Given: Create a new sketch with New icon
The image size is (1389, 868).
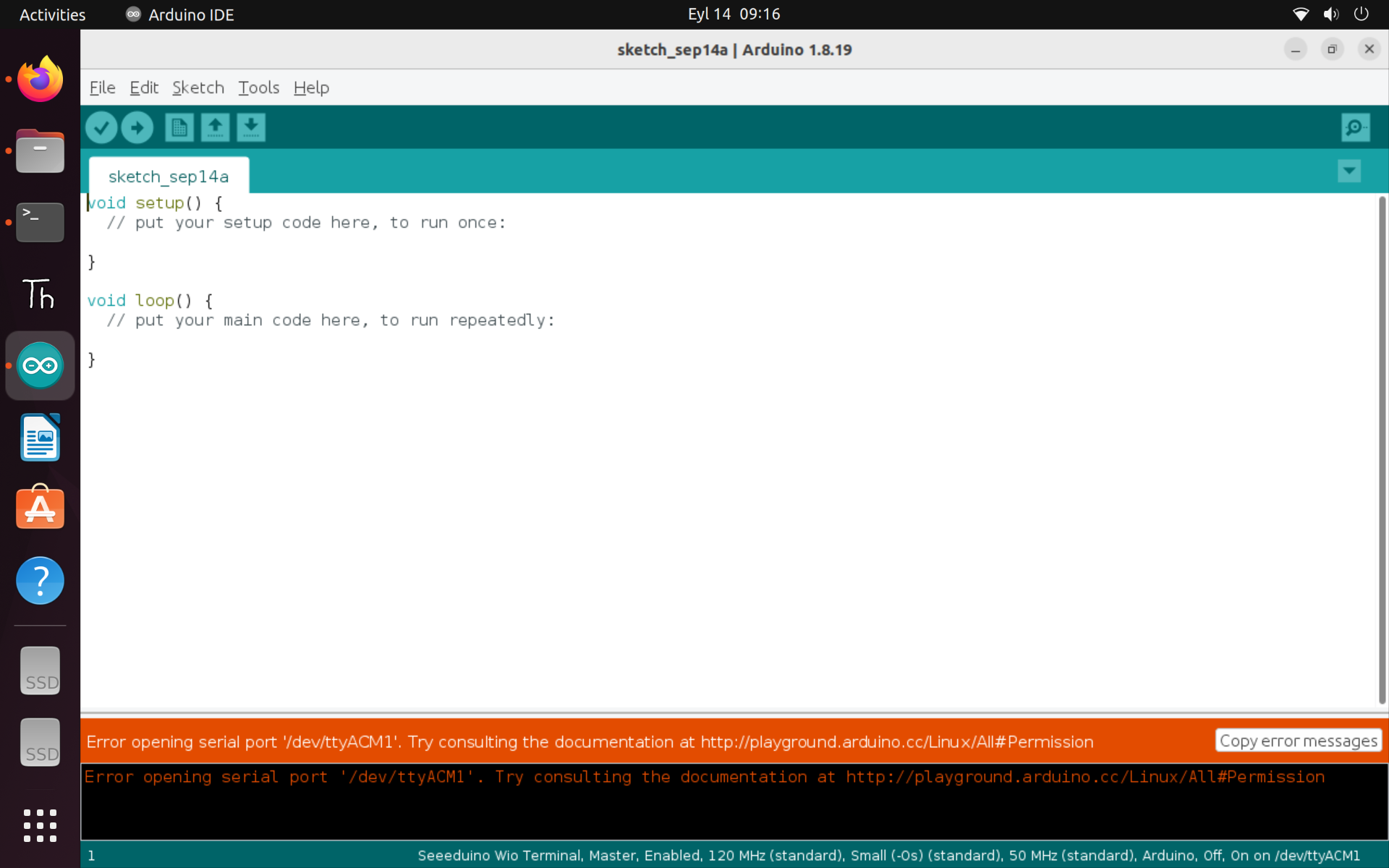Looking at the screenshot, I should click(179, 128).
